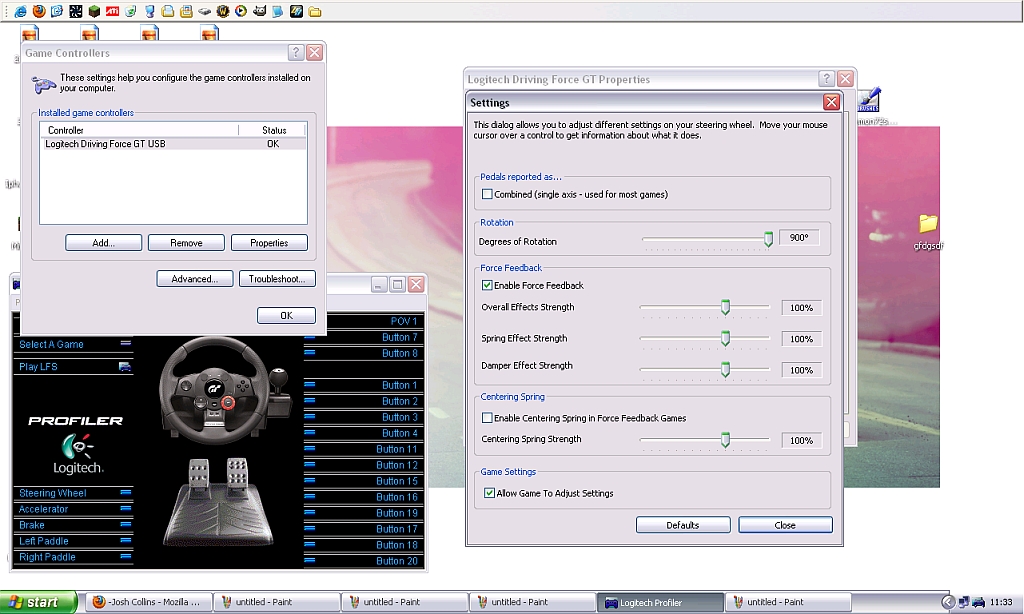
Task: Click the 900° rotation value field
Action: click(x=799, y=238)
